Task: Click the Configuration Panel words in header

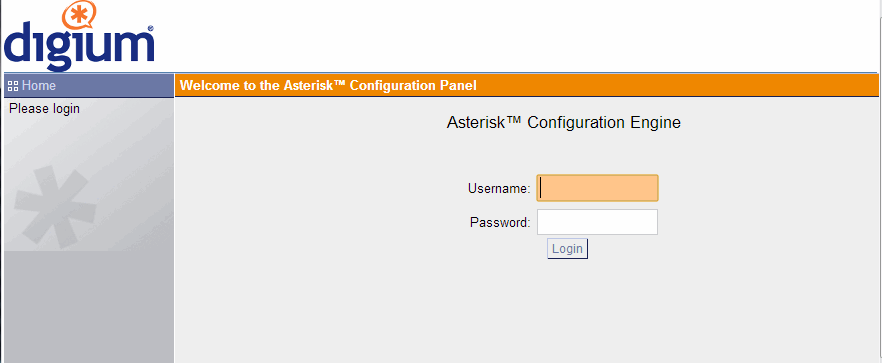Action: (x=413, y=86)
